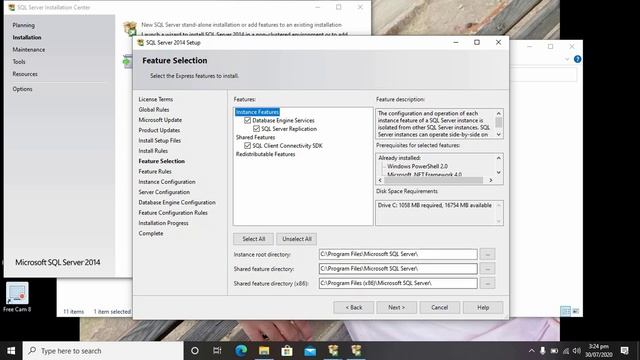Open Resources in Installation Center
Viewport: 640px width, 360px height.
[x=25, y=74]
